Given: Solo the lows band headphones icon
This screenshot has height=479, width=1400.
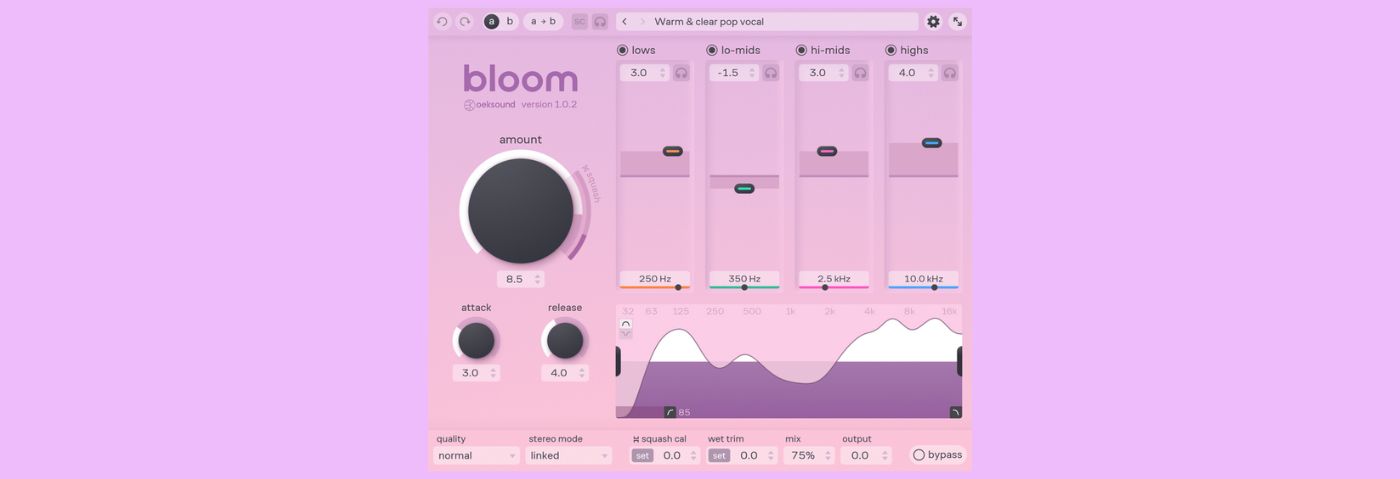Looking at the screenshot, I should click(x=681, y=73).
